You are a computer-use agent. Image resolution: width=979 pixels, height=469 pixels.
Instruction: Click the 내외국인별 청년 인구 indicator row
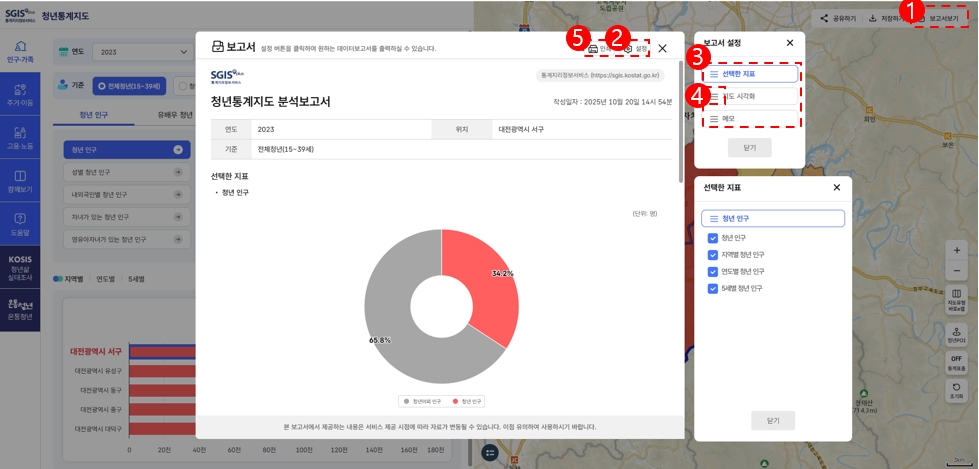[127, 195]
